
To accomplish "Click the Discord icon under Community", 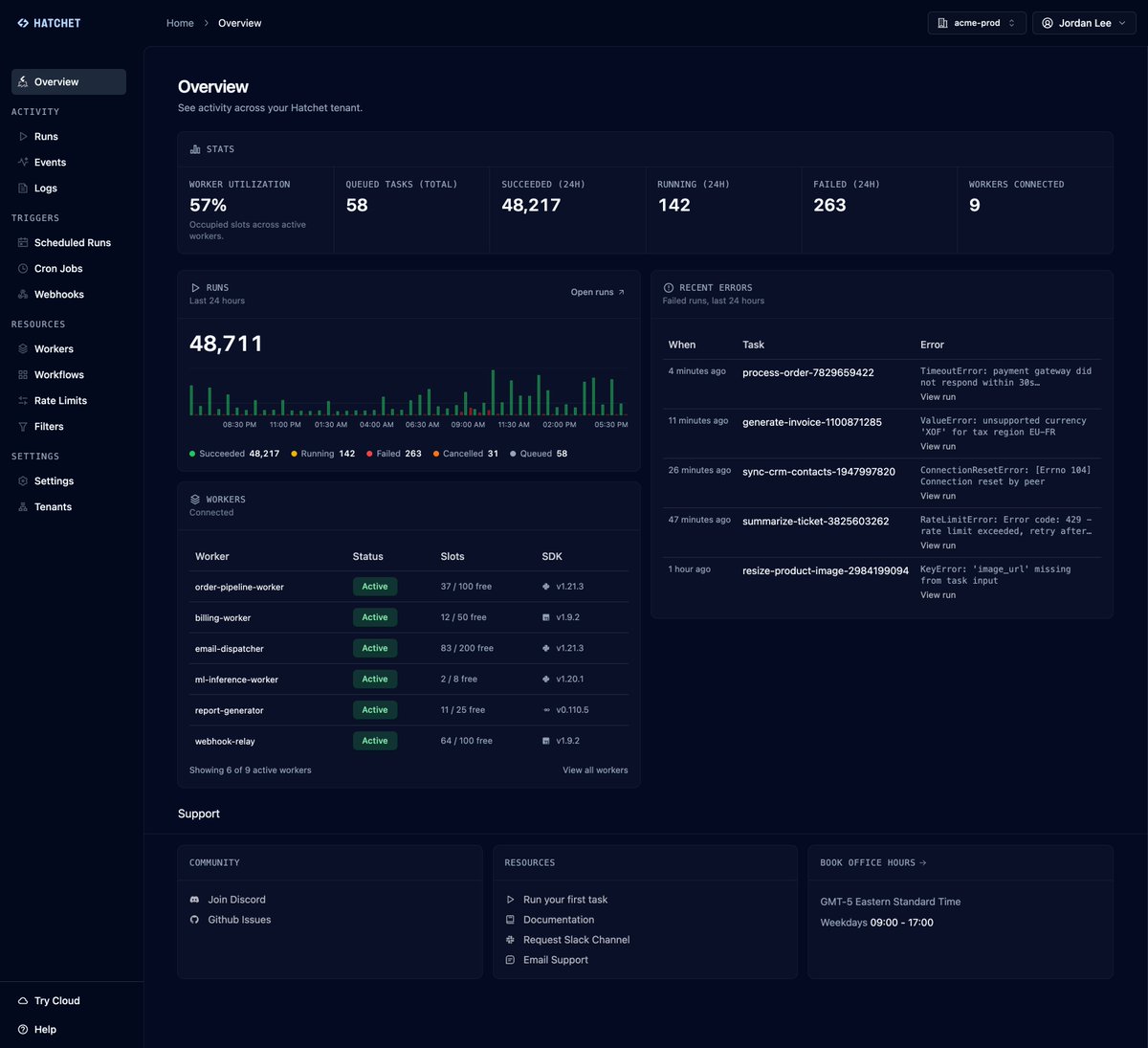I will coord(195,900).
